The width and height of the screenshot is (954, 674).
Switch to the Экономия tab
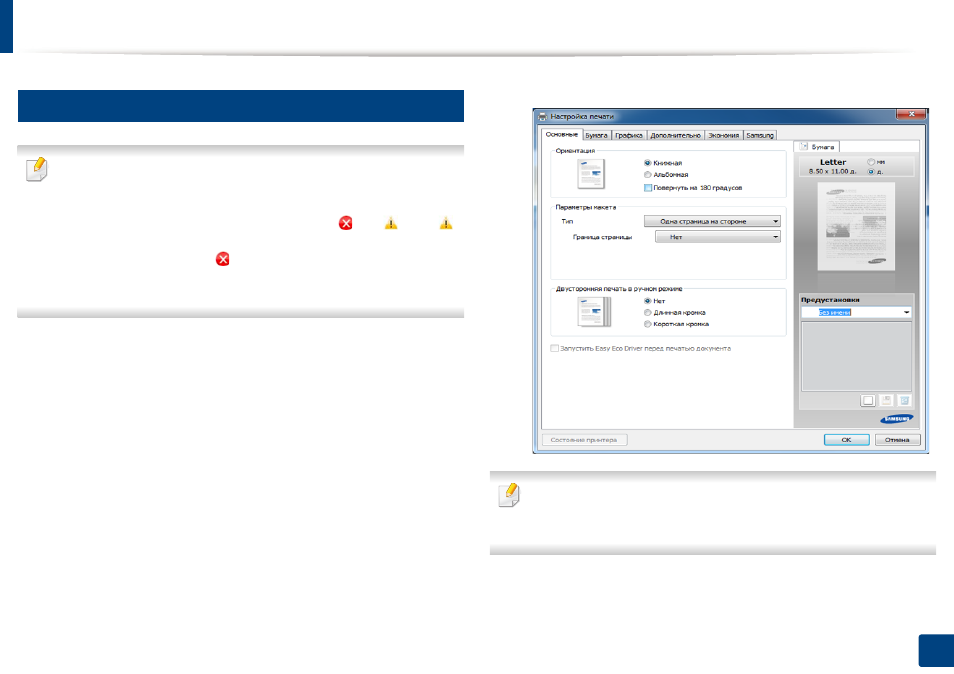[723, 136]
